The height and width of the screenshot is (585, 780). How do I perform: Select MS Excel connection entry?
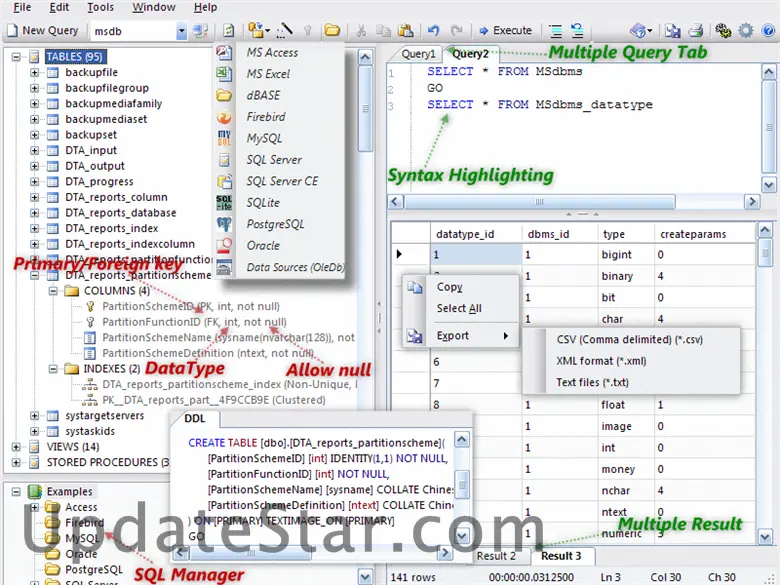280,74
